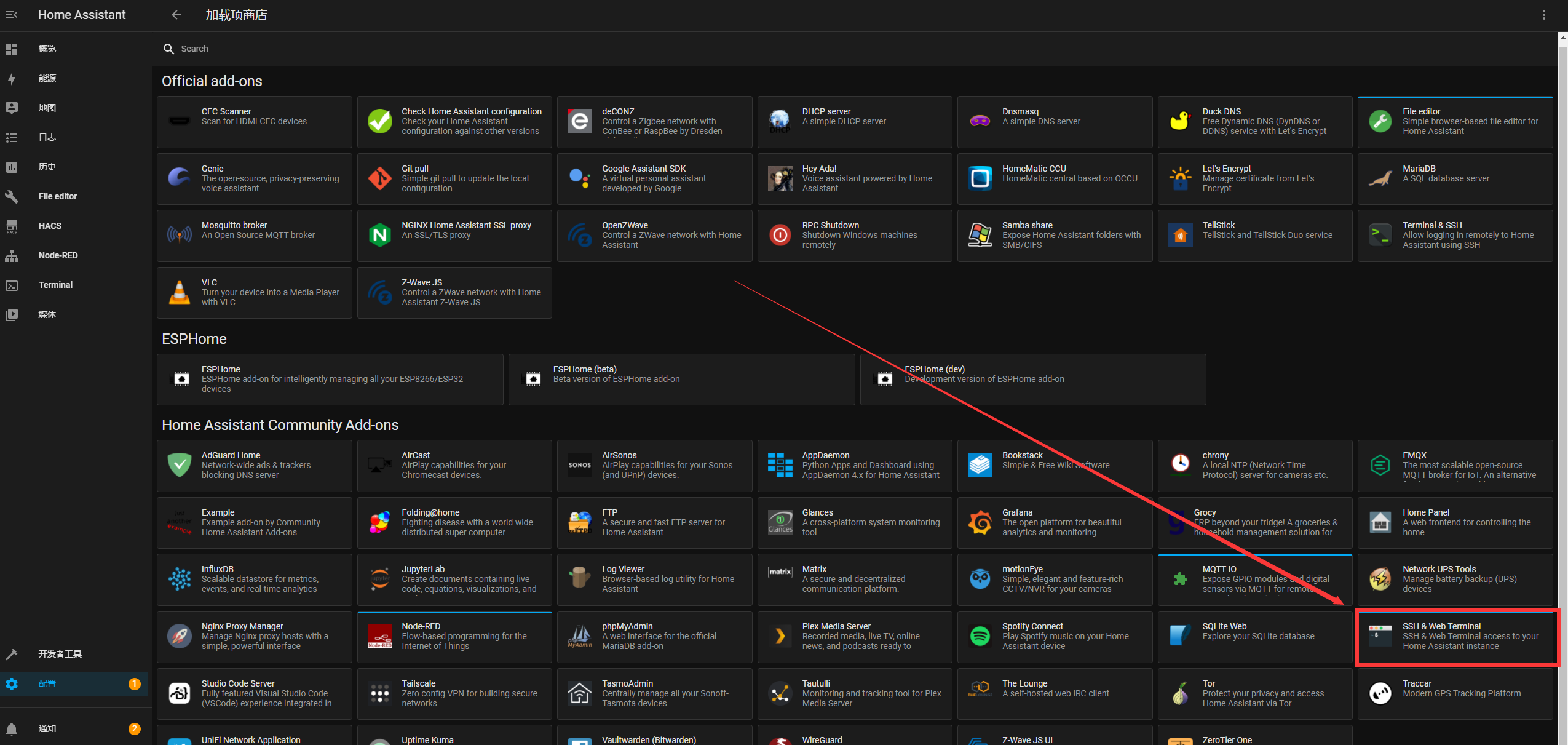Image resolution: width=1568 pixels, height=745 pixels.
Task: Select the phpMyAdmin add-on title
Action: pyautogui.click(x=627, y=626)
